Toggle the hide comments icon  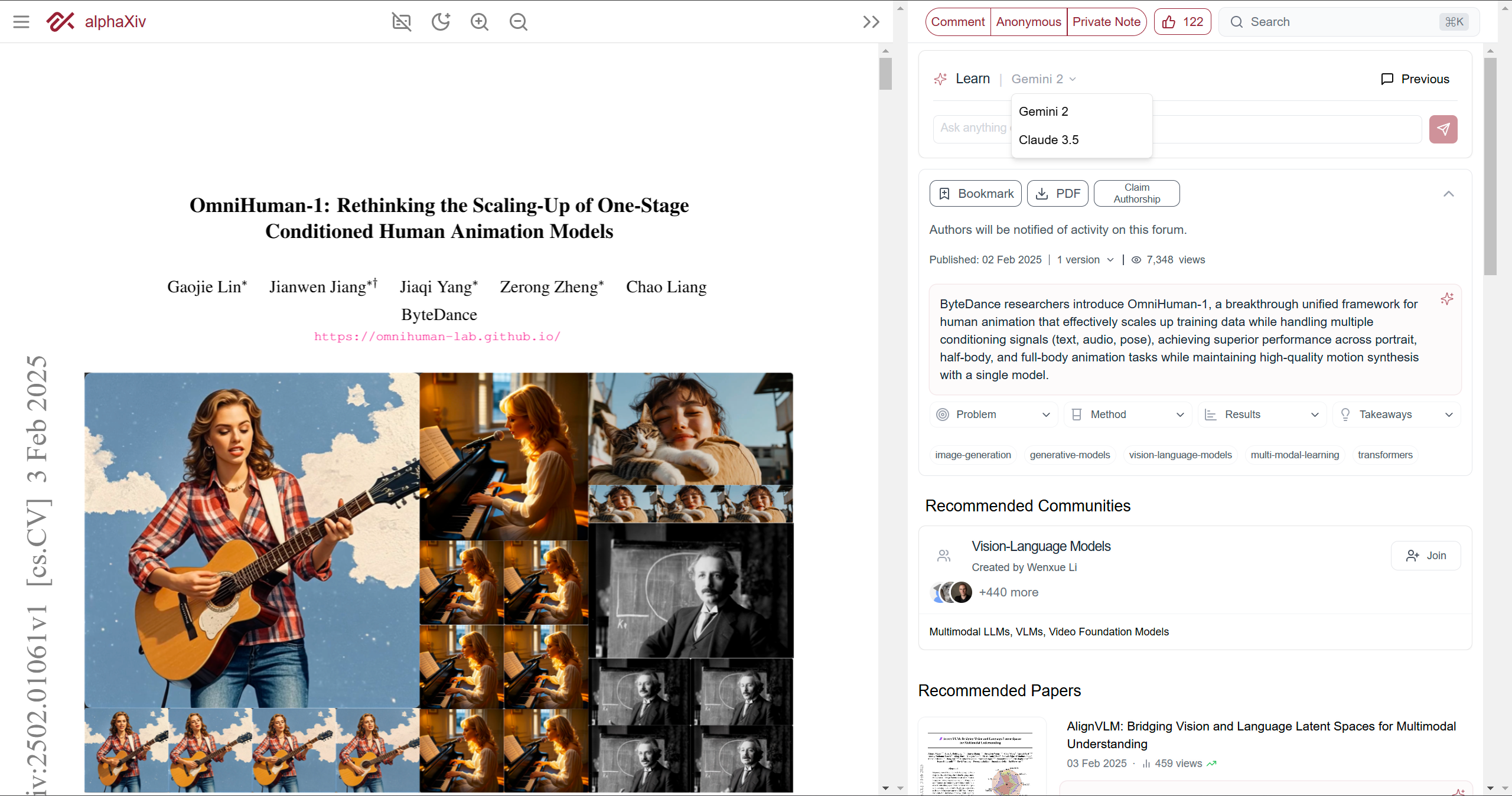pyautogui.click(x=402, y=22)
